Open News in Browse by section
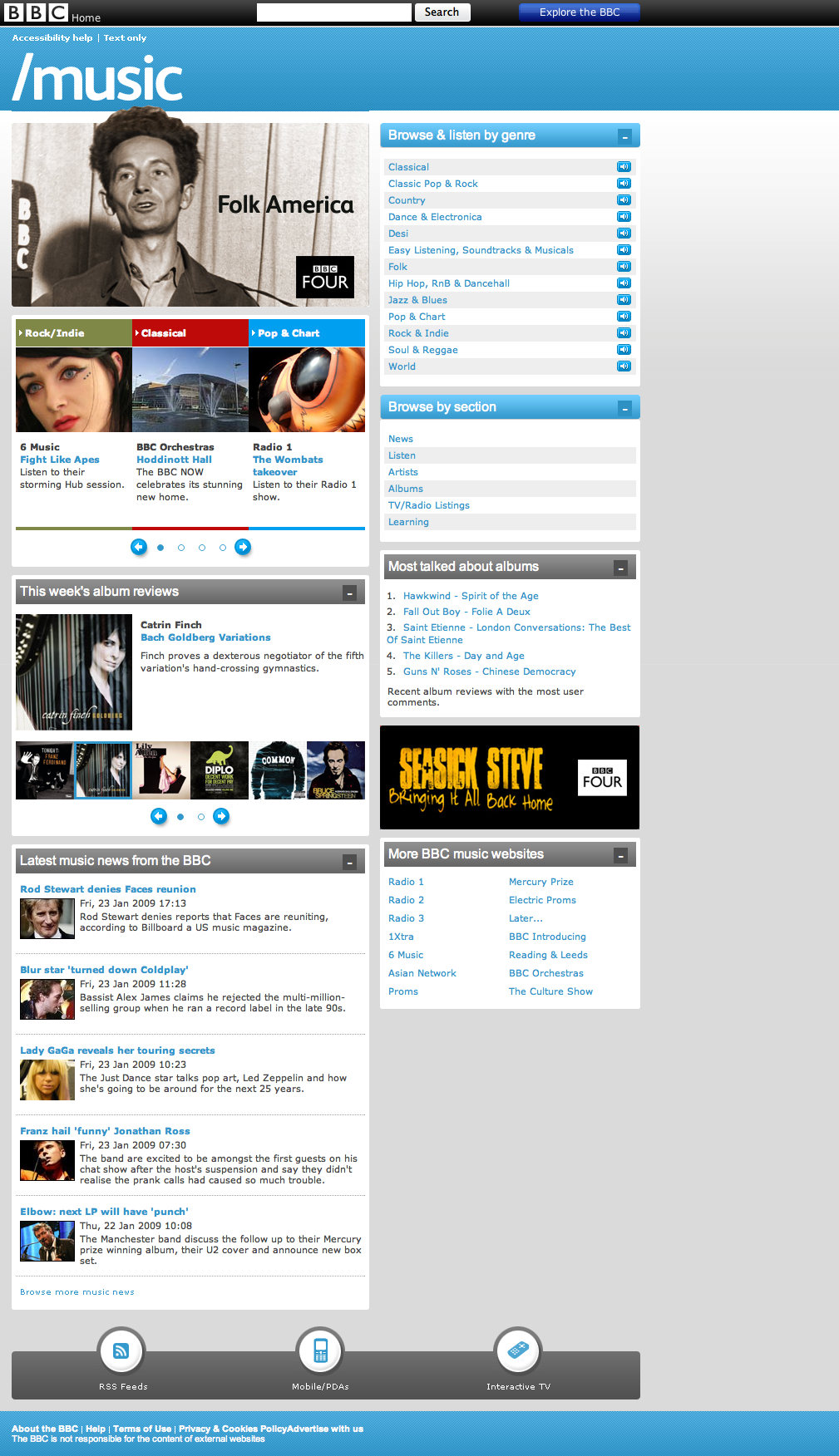 click(x=401, y=439)
